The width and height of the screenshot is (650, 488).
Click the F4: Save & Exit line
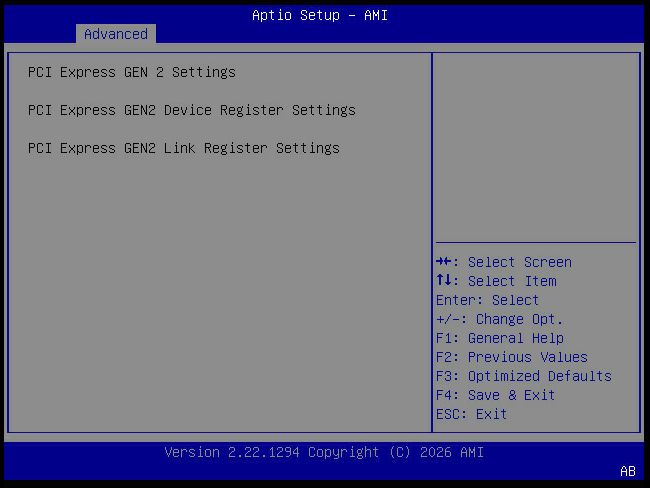click(x=495, y=396)
